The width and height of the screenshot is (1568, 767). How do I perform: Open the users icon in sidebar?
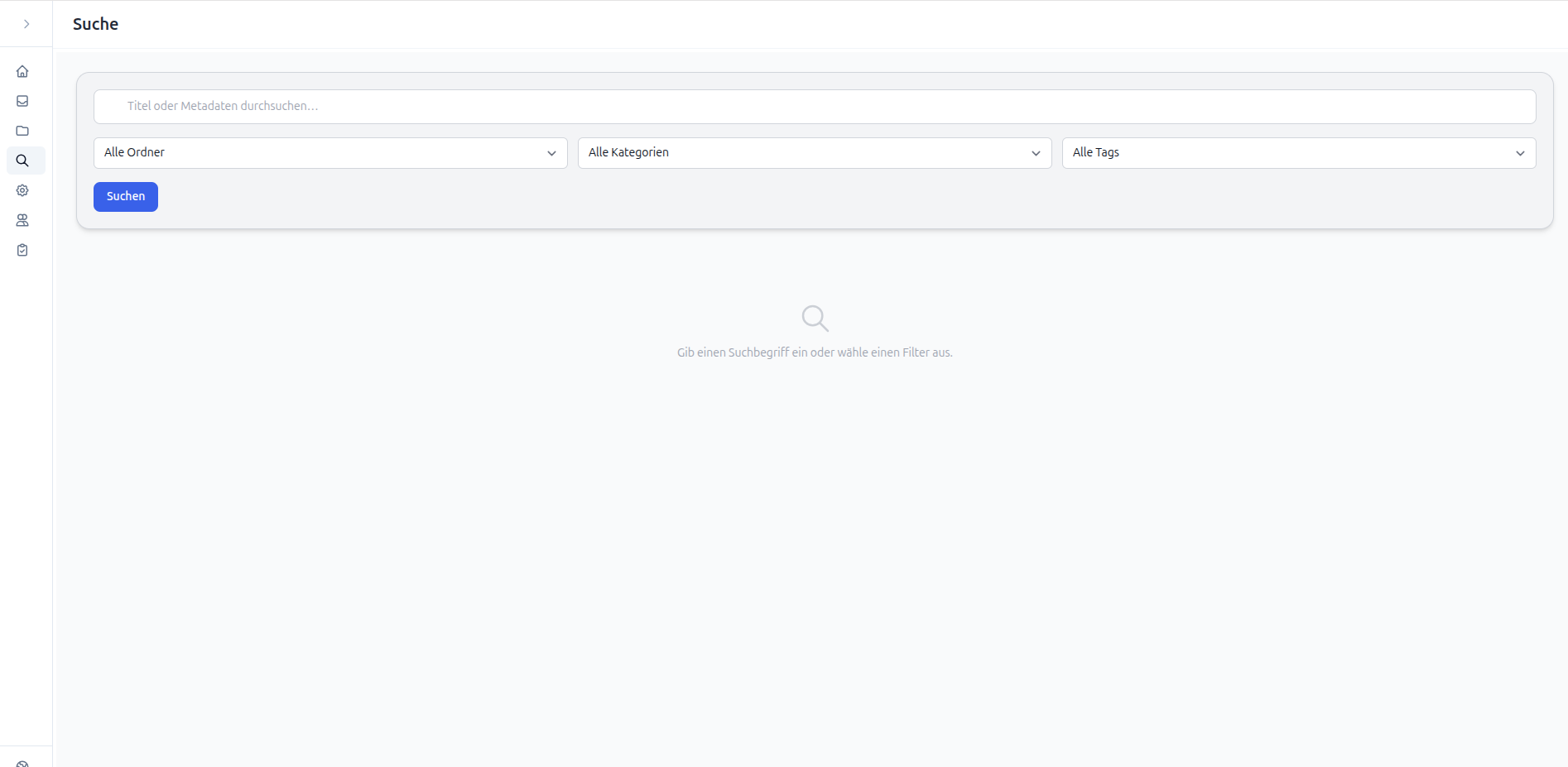[x=22, y=220]
